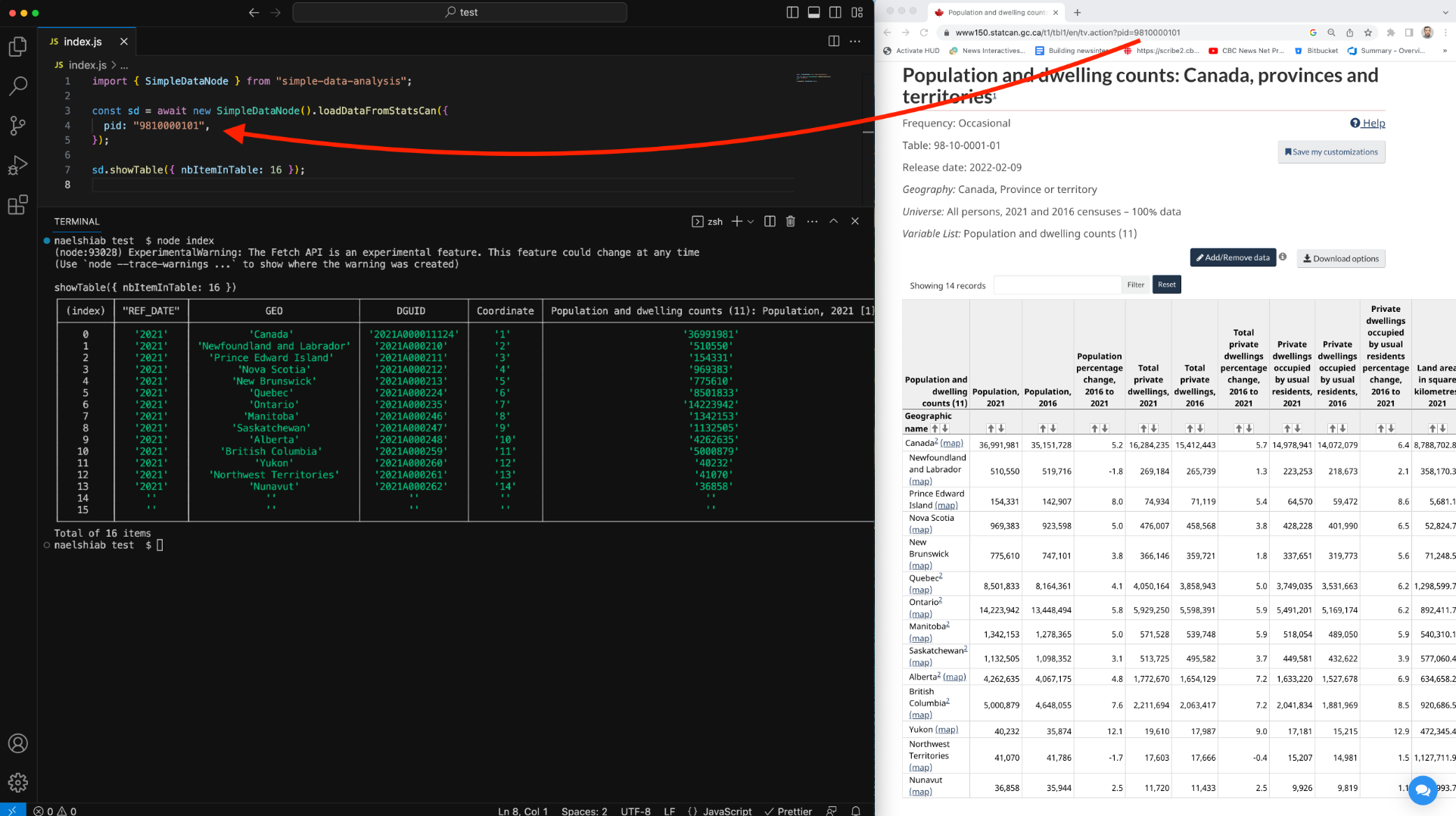Toggle the secondary sidebar layout button
Screen dimensions: 1456x816
(x=835, y=12)
